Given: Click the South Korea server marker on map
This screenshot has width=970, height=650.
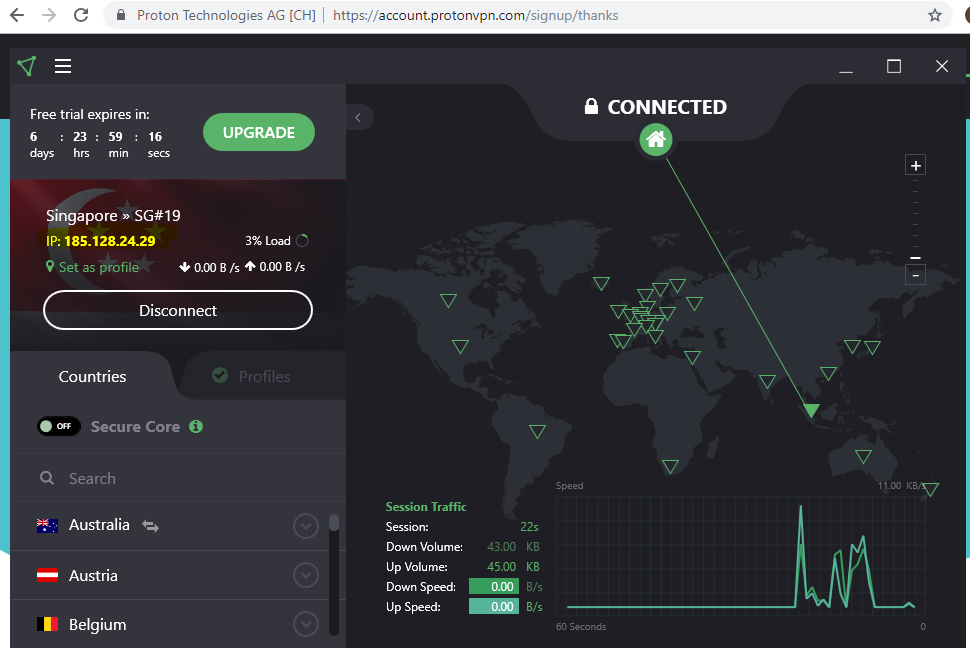Looking at the screenshot, I should (x=852, y=346).
